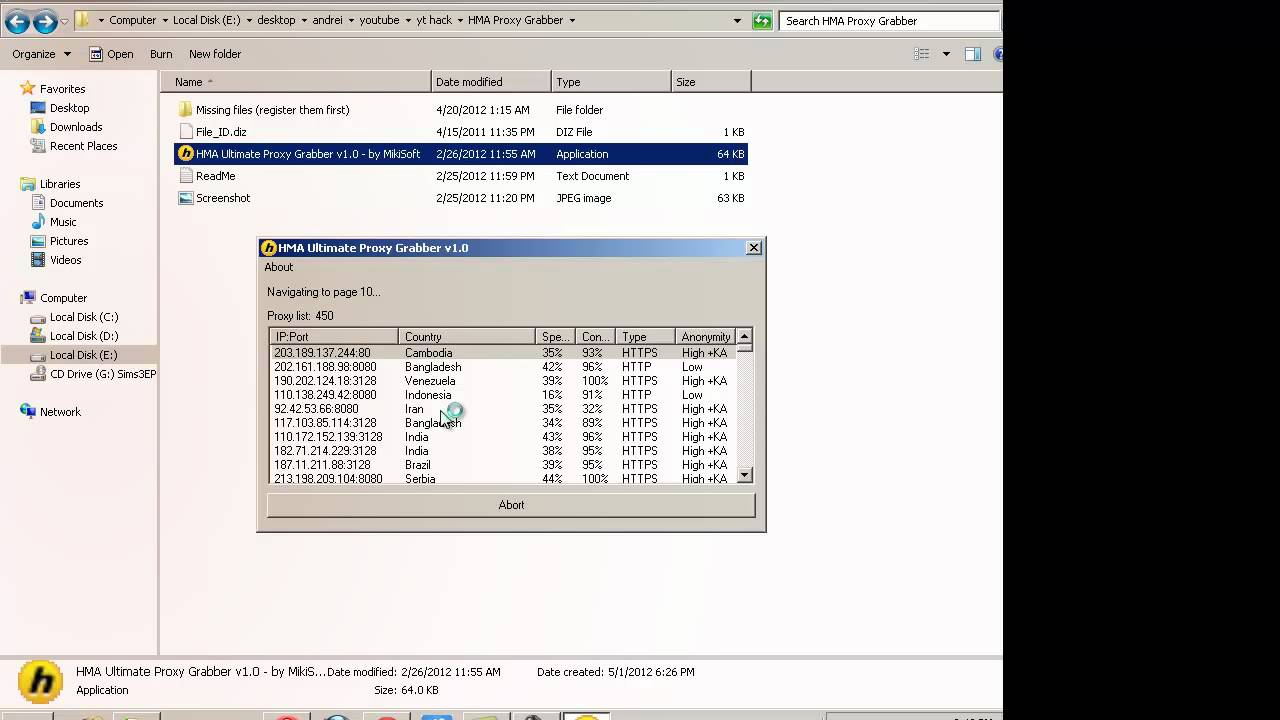Click the Favorites star heading

point(62,89)
